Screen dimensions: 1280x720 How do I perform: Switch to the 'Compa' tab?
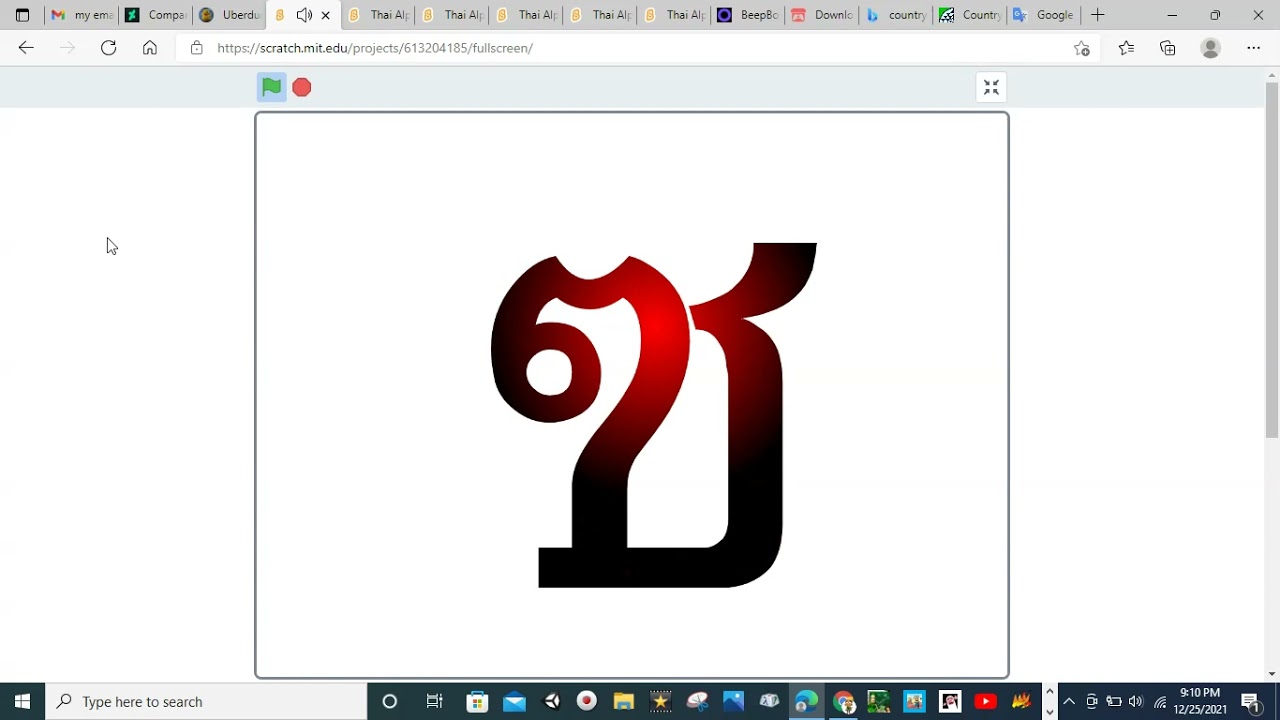(155, 15)
